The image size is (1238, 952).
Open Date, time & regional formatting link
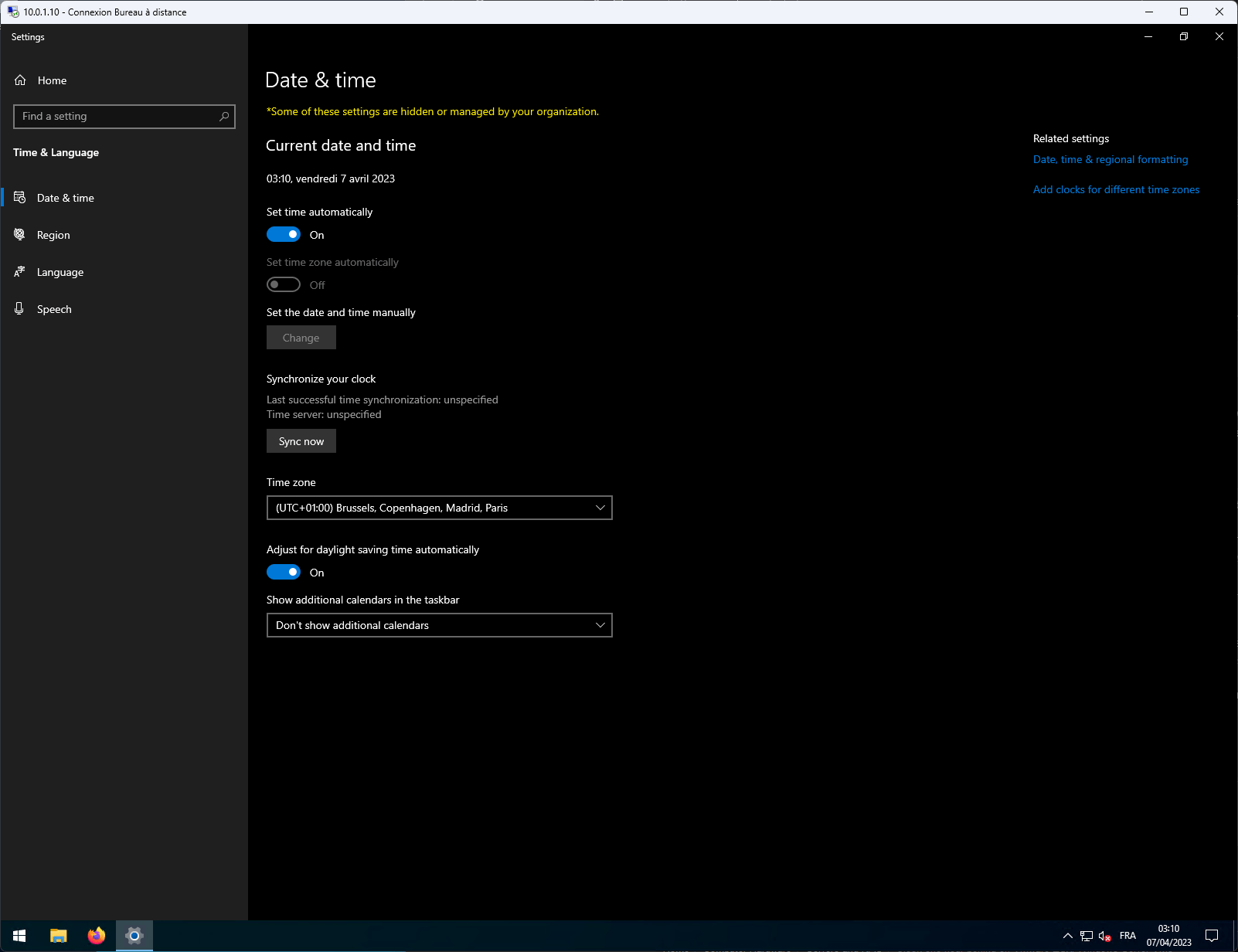(x=1110, y=159)
